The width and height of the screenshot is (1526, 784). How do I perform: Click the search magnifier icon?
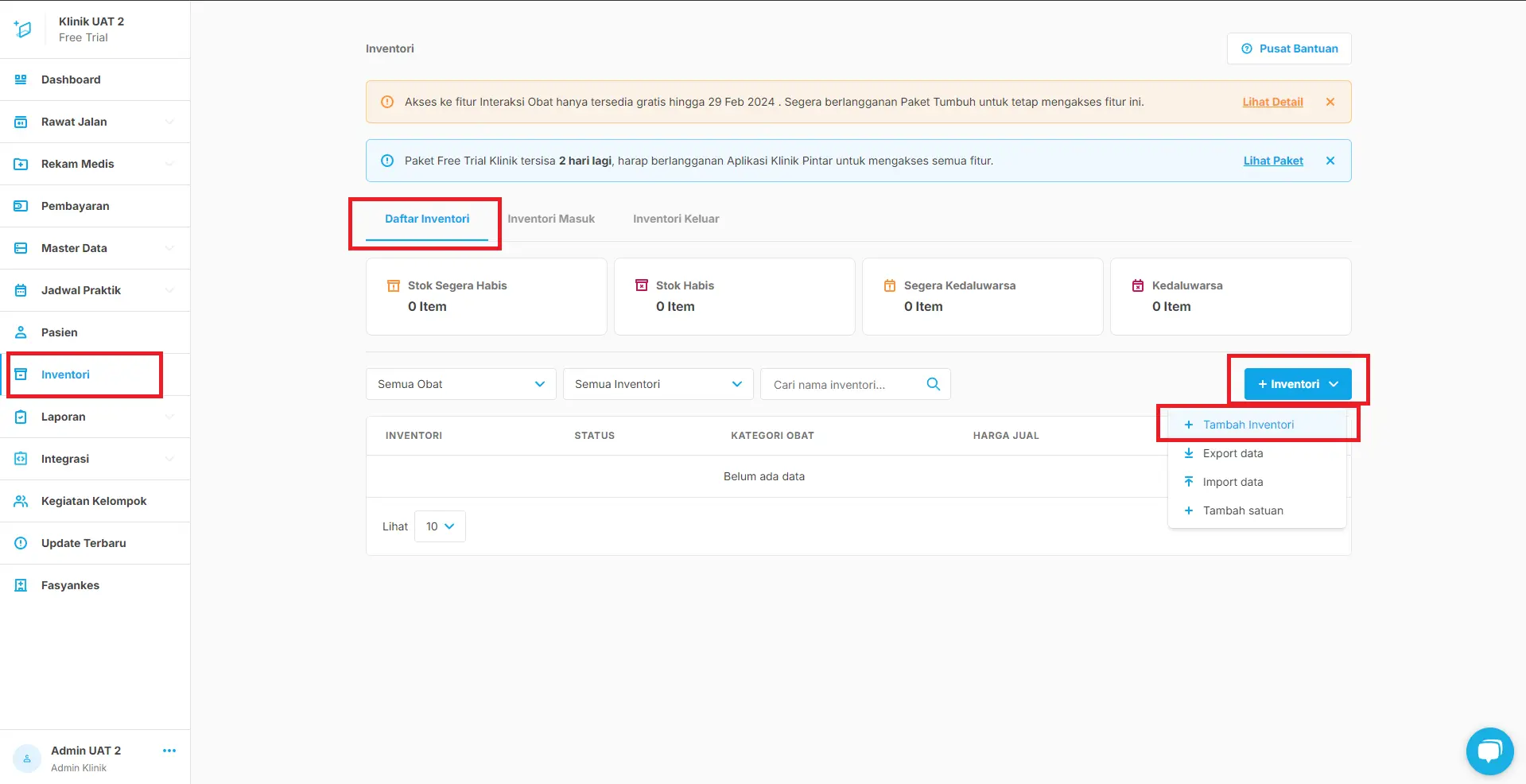pyautogui.click(x=934, y=384)
